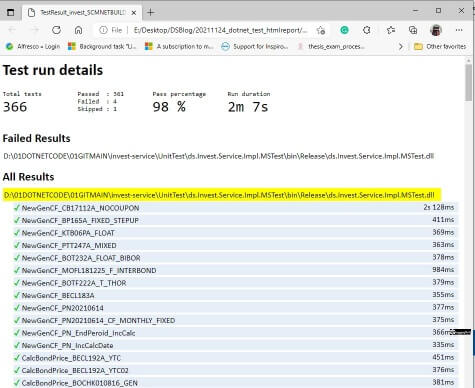Viewport: 475px width, 388px height.
Task: Expand more bookmarks chevron
Action: pos(401,46)
